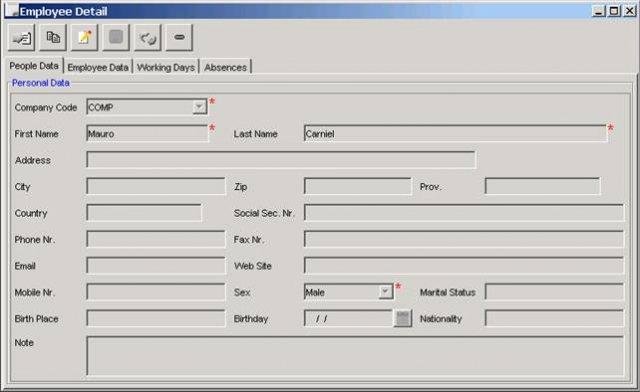Expand the Company Code dropdown arrow
The width and height of the screenshot is (640, 392).
coord(199,107)
